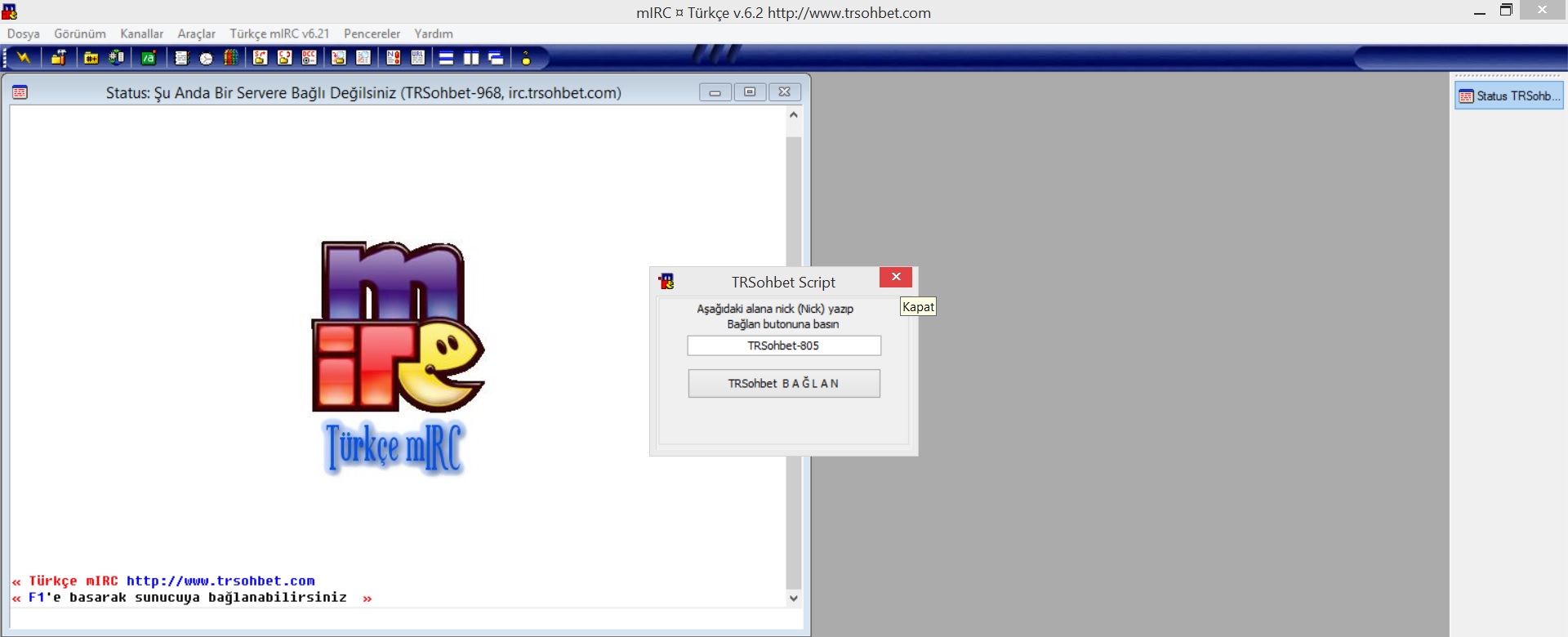
Task: Open the Log Files toolbar icon
Action: pos(363,58)
